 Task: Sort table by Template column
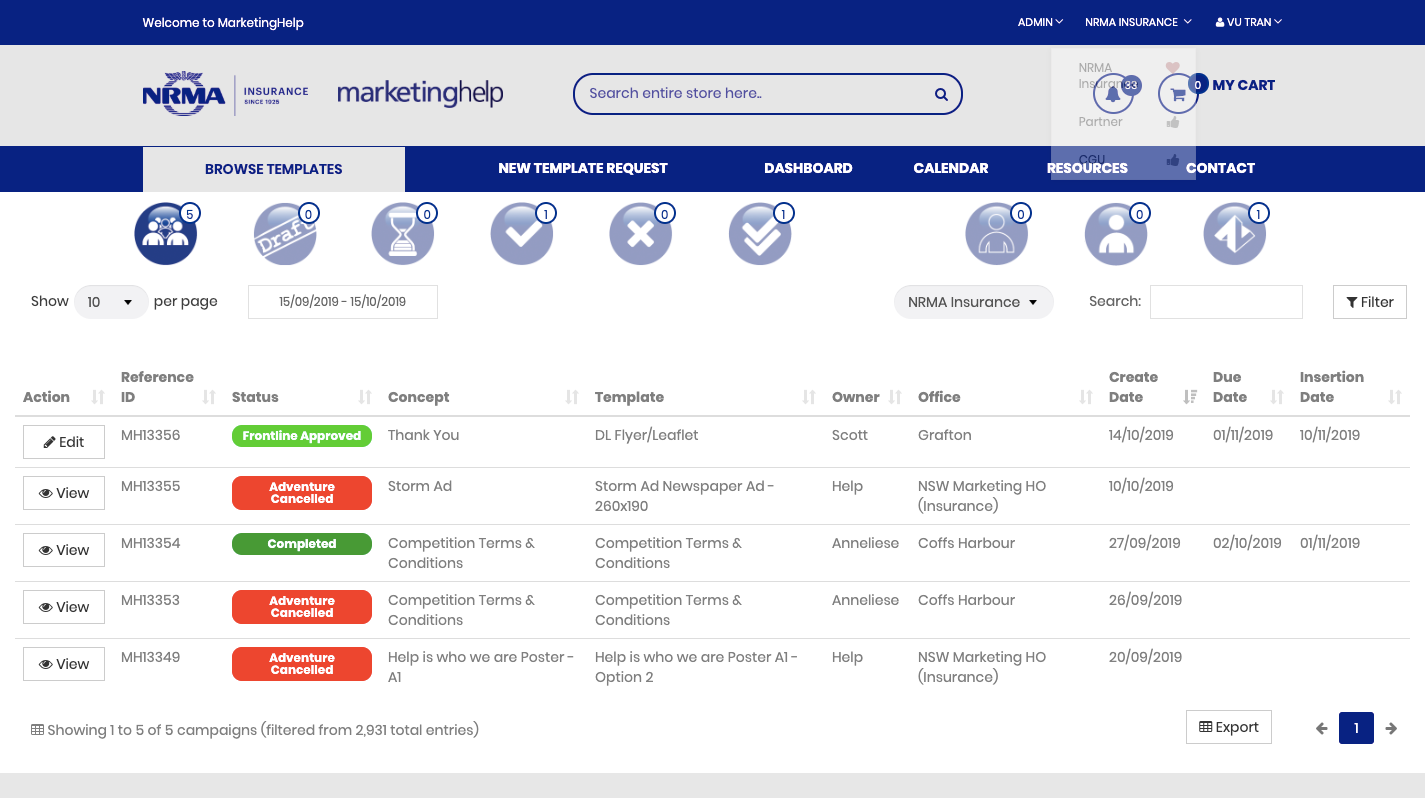click(x=705, y=397)
